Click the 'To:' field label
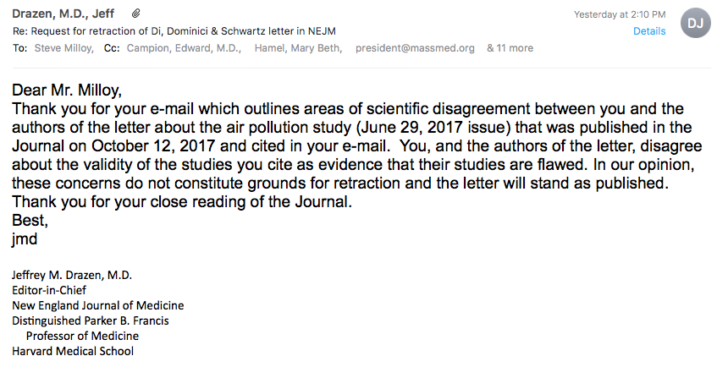Viewport: 728px width, 367px height. [x=20, y=48]
